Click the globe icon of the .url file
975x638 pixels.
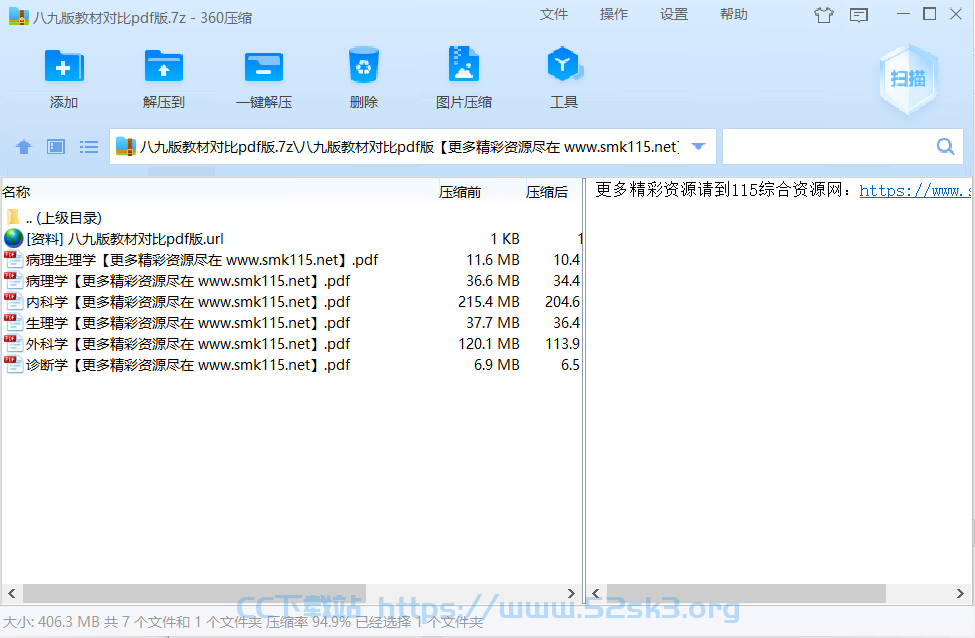click(13, 238)
